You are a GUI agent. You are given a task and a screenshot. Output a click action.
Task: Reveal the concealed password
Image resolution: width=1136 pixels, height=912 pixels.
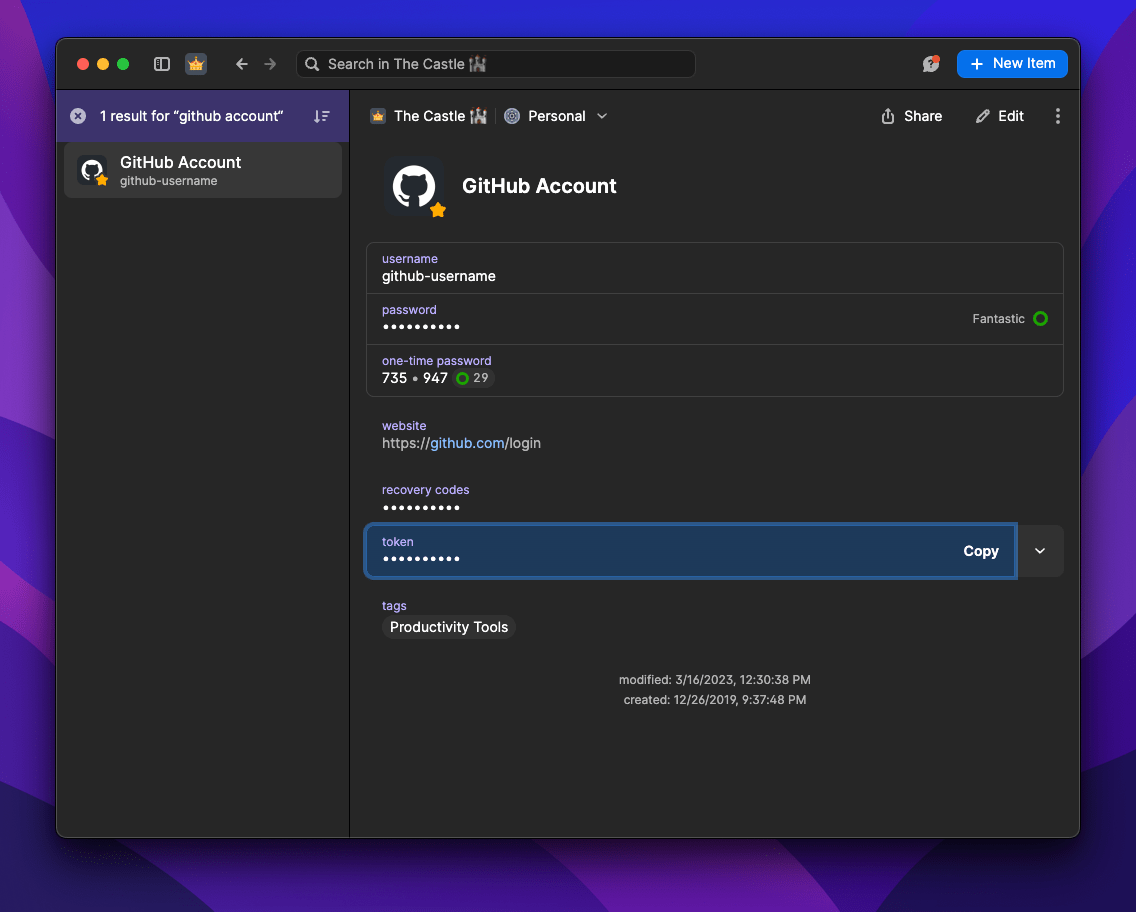(x=421, y=327)
